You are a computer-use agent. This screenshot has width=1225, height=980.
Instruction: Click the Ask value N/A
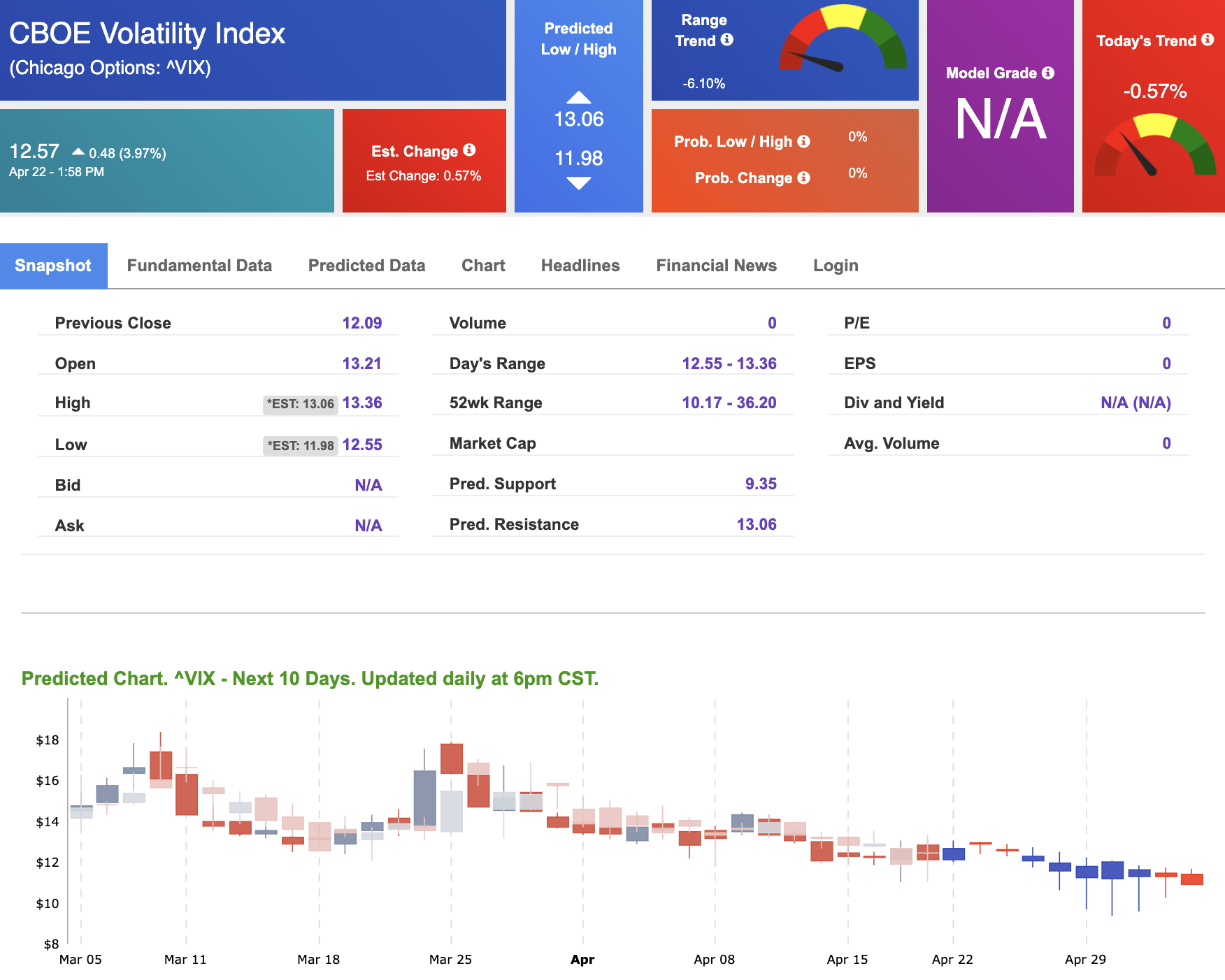(x=368, y=526)
